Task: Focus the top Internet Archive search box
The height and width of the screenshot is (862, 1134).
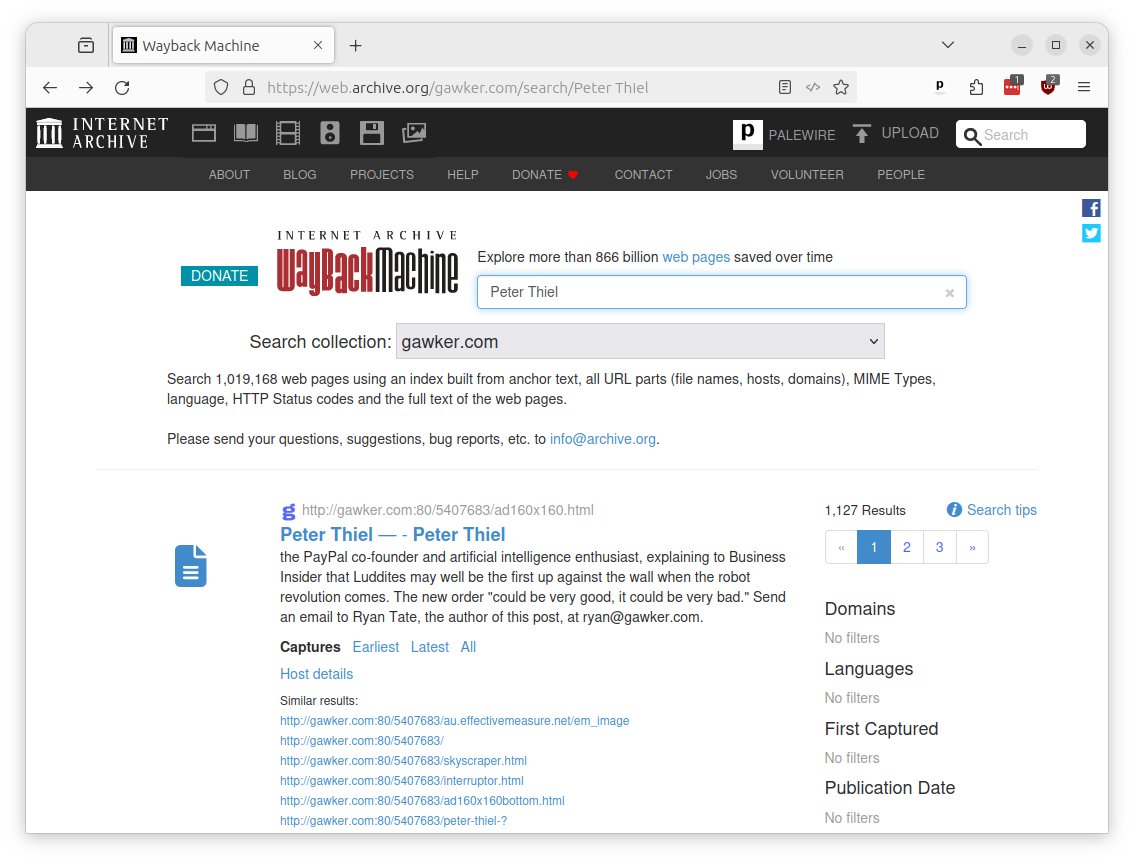Action: pyautogui.click(x=1020, y=135)
